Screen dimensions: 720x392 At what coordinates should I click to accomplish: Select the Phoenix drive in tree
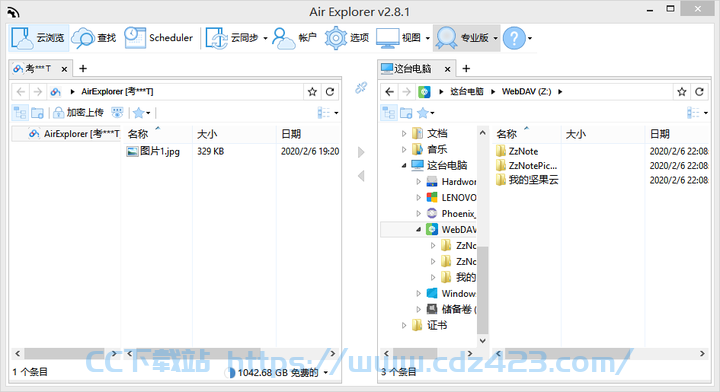(x=451, y=213)
